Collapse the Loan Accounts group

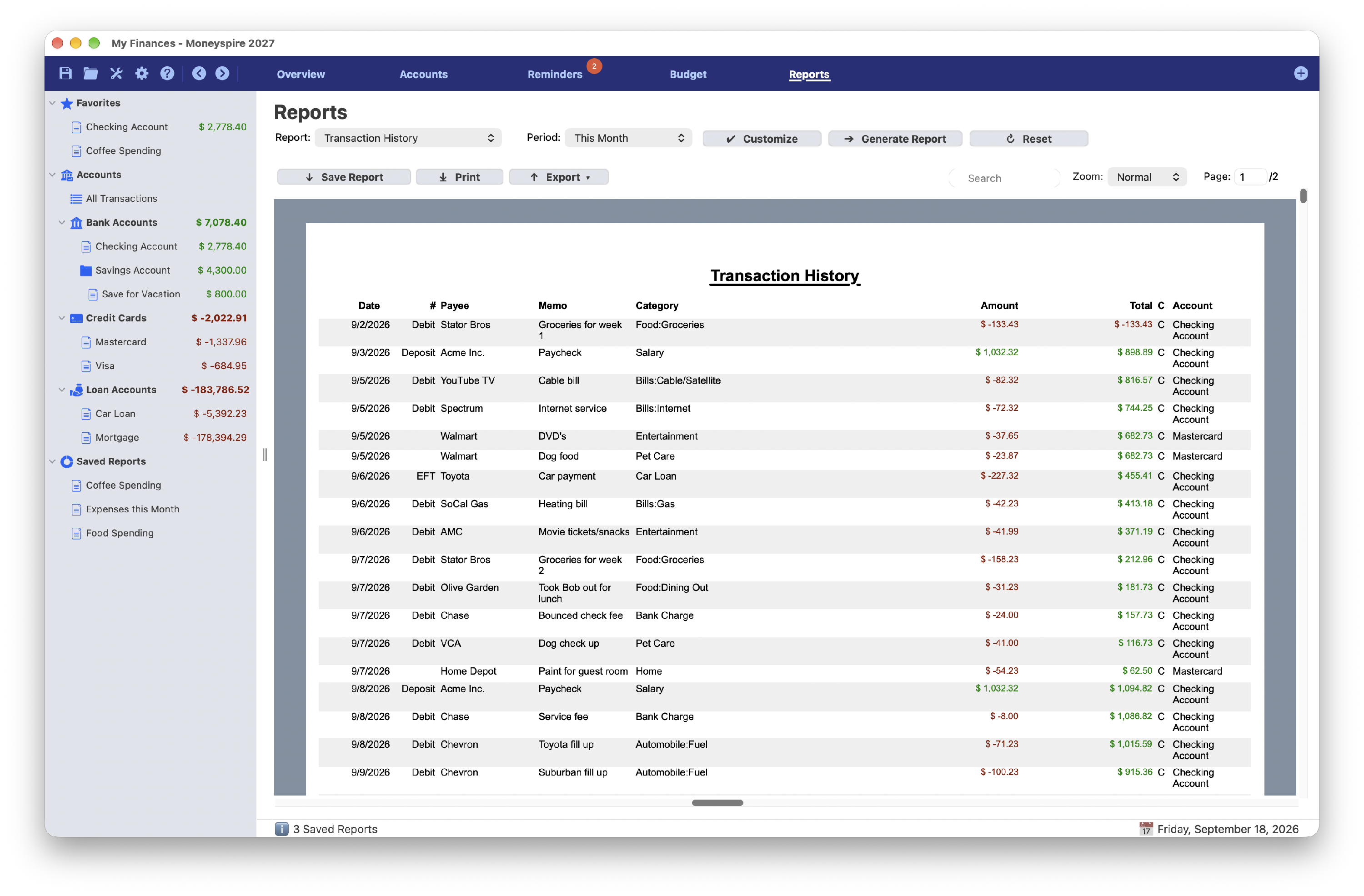coord(62,390)
